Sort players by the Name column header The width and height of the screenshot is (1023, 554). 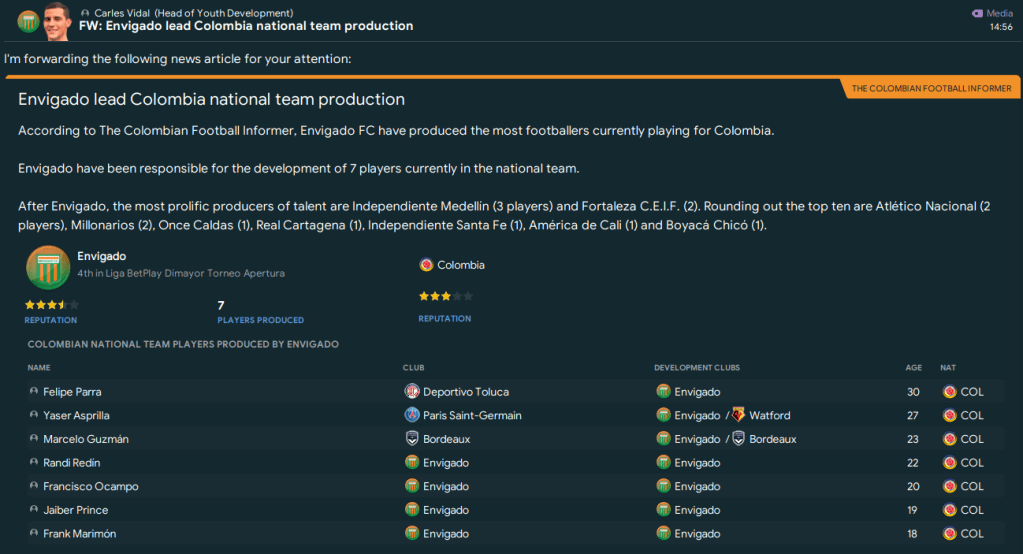pos(39,368)
